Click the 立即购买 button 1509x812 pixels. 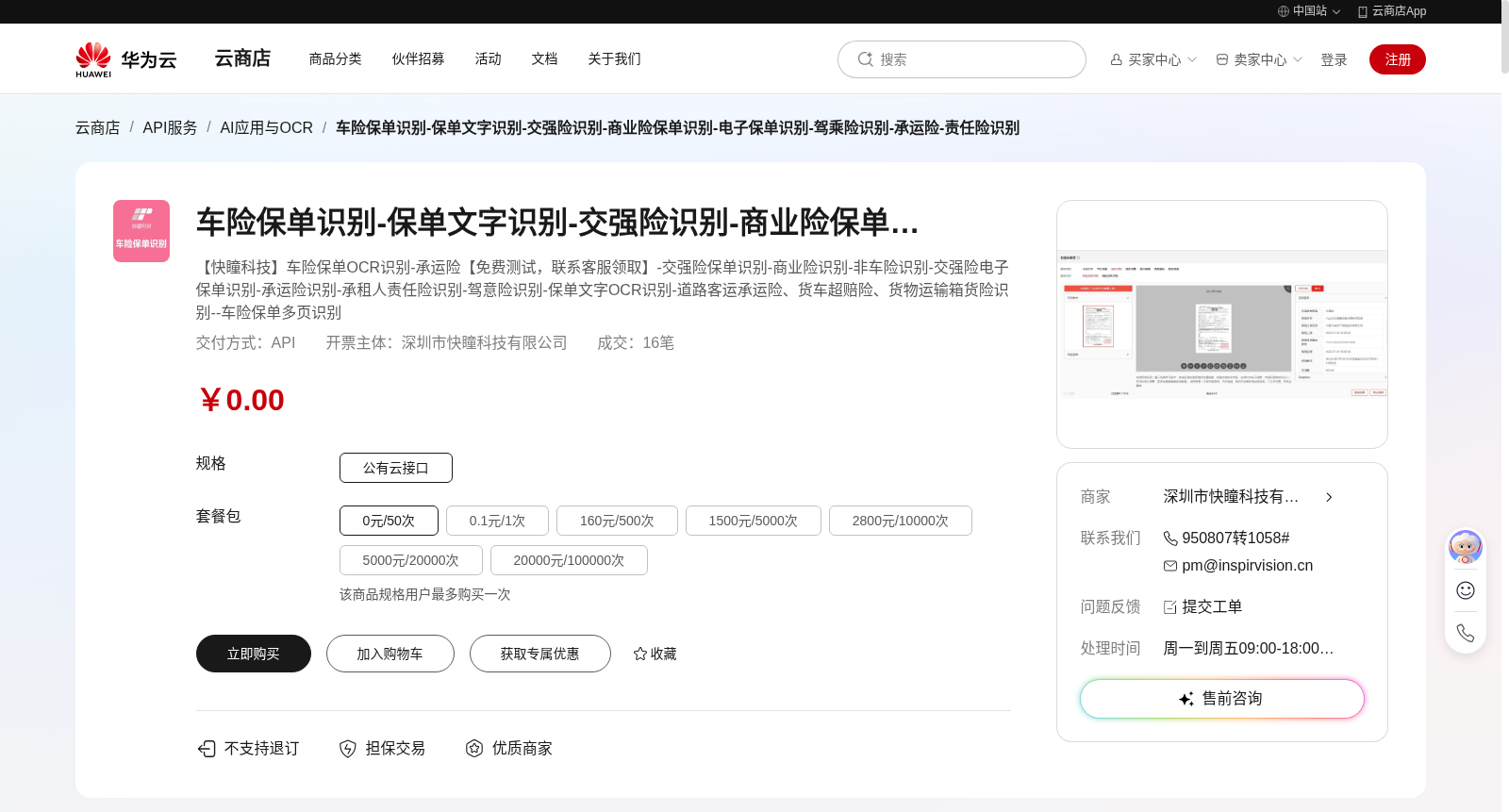(254, 654)
